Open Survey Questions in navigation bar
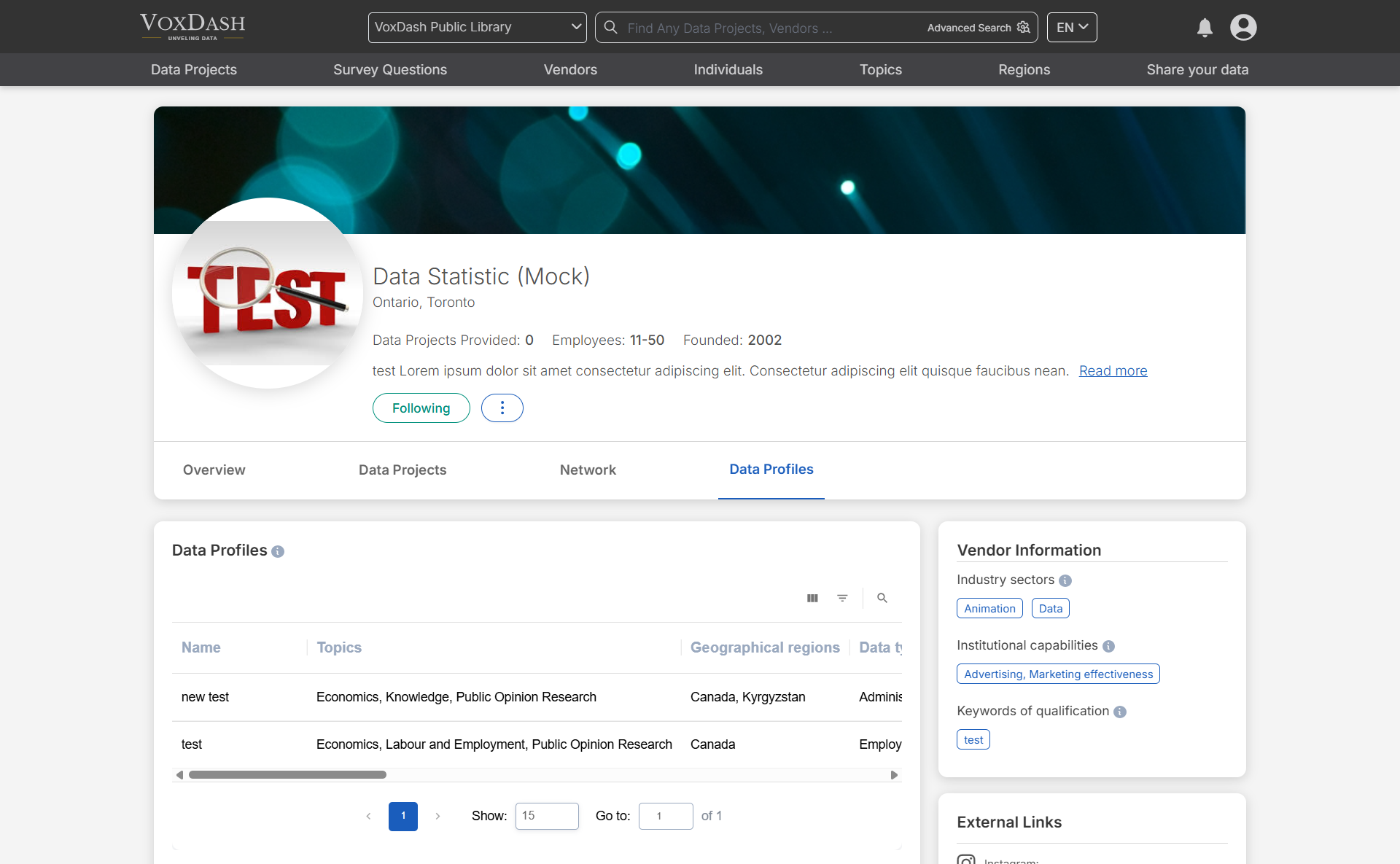The width and height of the screenshot is (1400, 864). click(389, 70)
